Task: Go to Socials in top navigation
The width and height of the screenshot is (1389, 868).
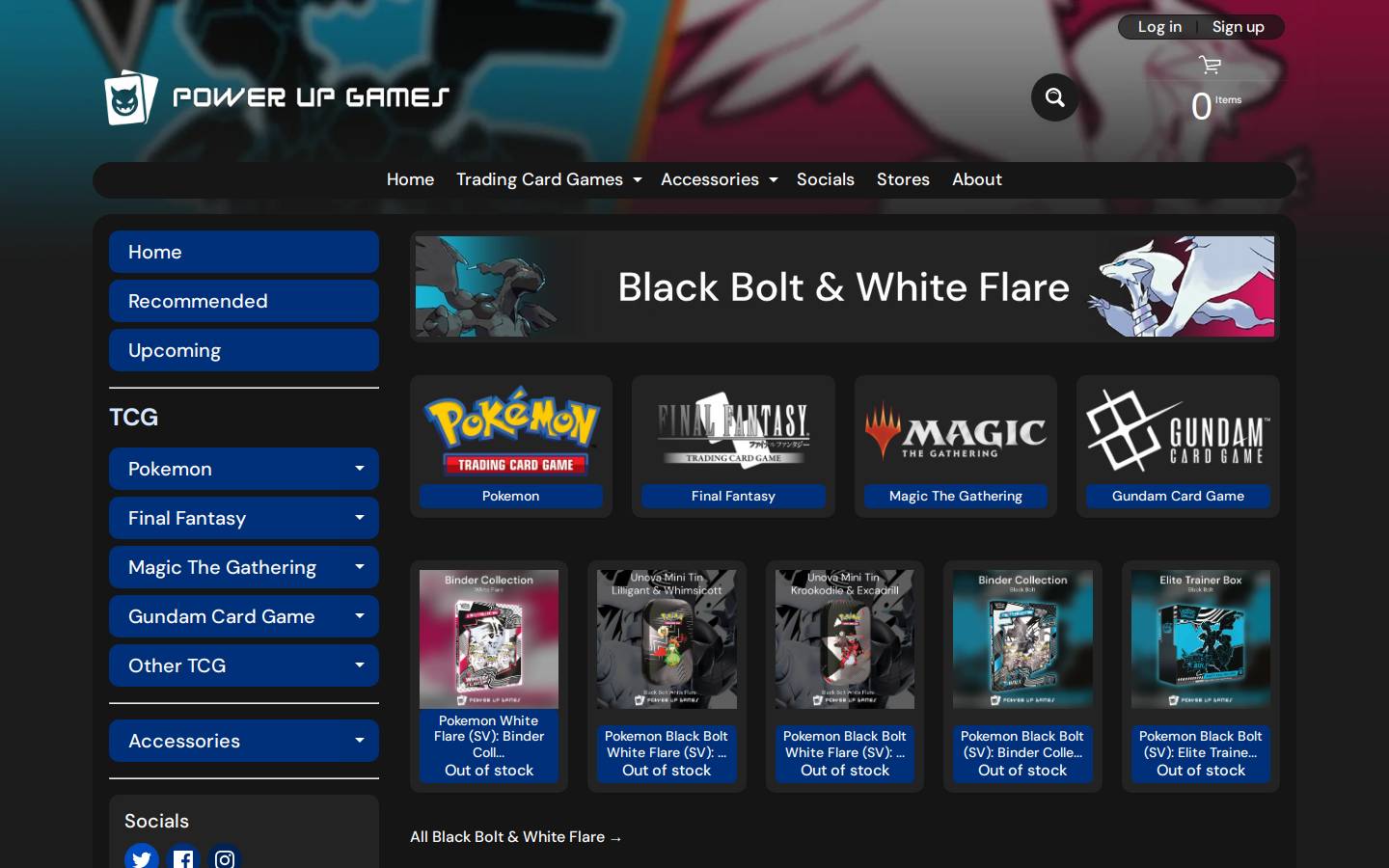Action: (x=826, y=179)
